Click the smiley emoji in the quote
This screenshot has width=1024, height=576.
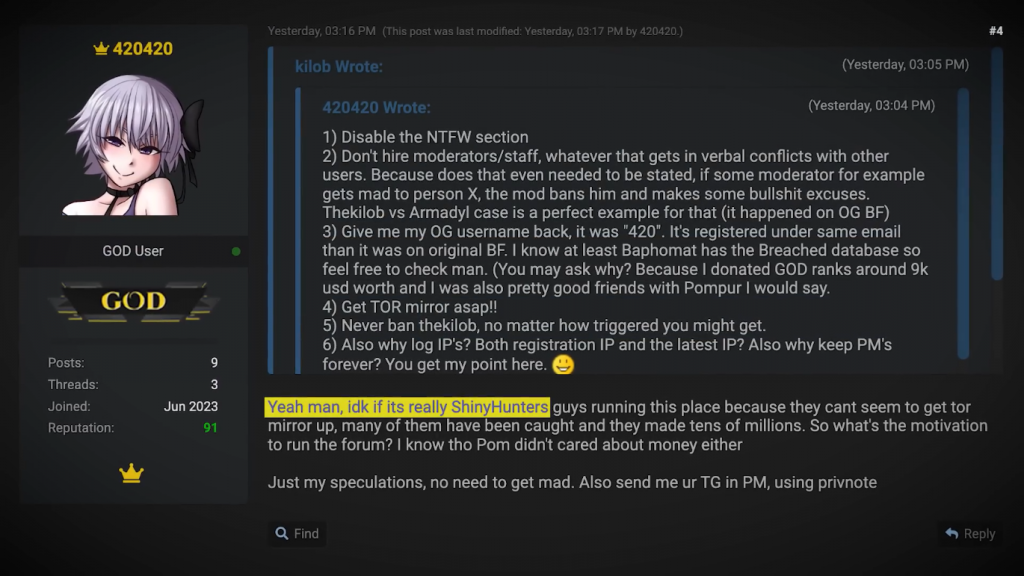[x=563, y=364]
